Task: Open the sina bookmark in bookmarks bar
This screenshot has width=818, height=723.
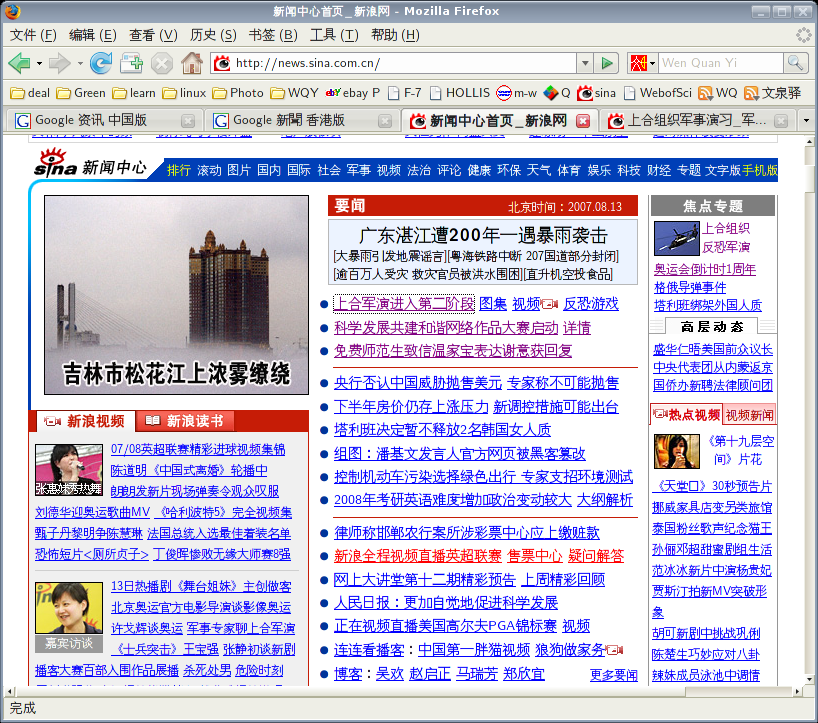Action: tap(597, 93)
